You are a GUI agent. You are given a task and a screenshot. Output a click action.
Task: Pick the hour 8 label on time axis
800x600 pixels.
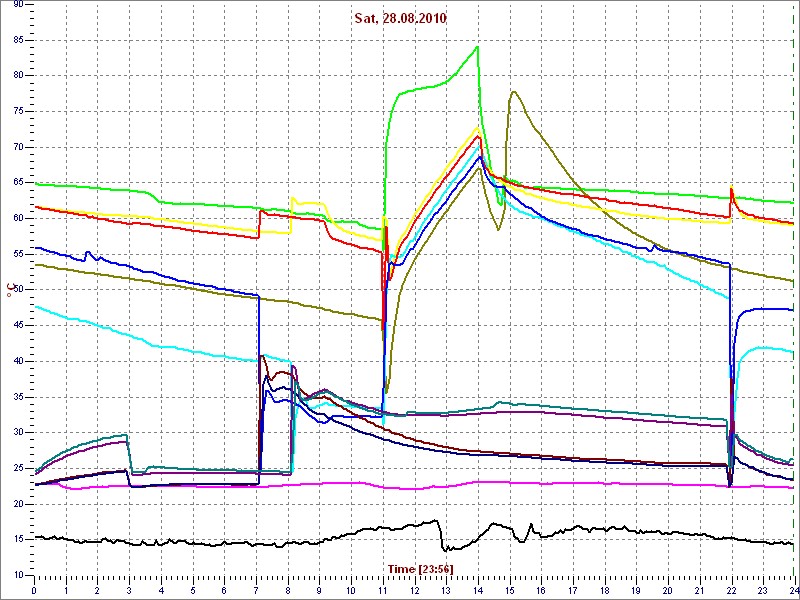[287, 589]
